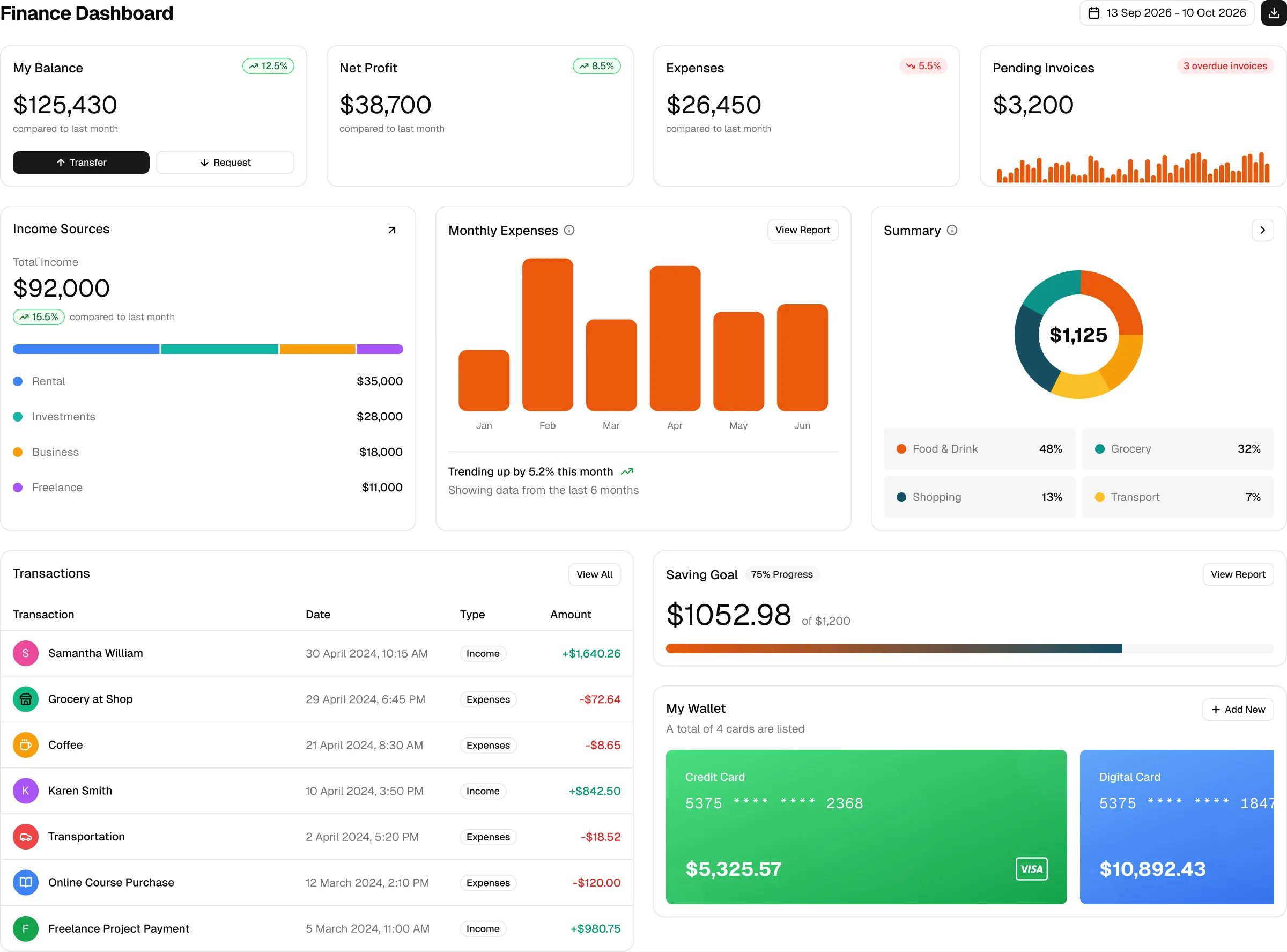Click the VISA logo on Credit Card
The width and height of the screenshot is (1287, 952).
(x=1031, y=869)
